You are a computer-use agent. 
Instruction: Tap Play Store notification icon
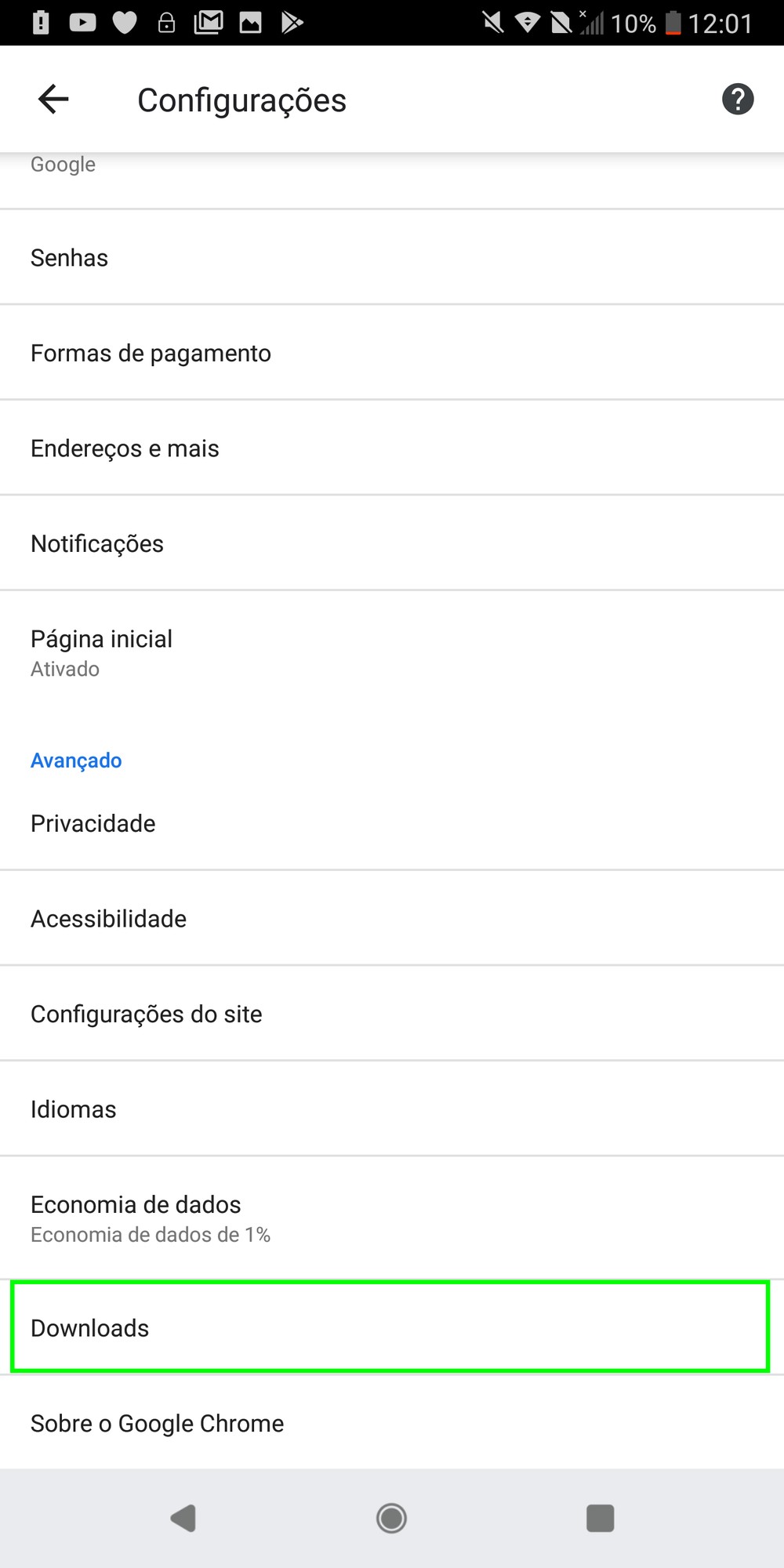(292, 23)
